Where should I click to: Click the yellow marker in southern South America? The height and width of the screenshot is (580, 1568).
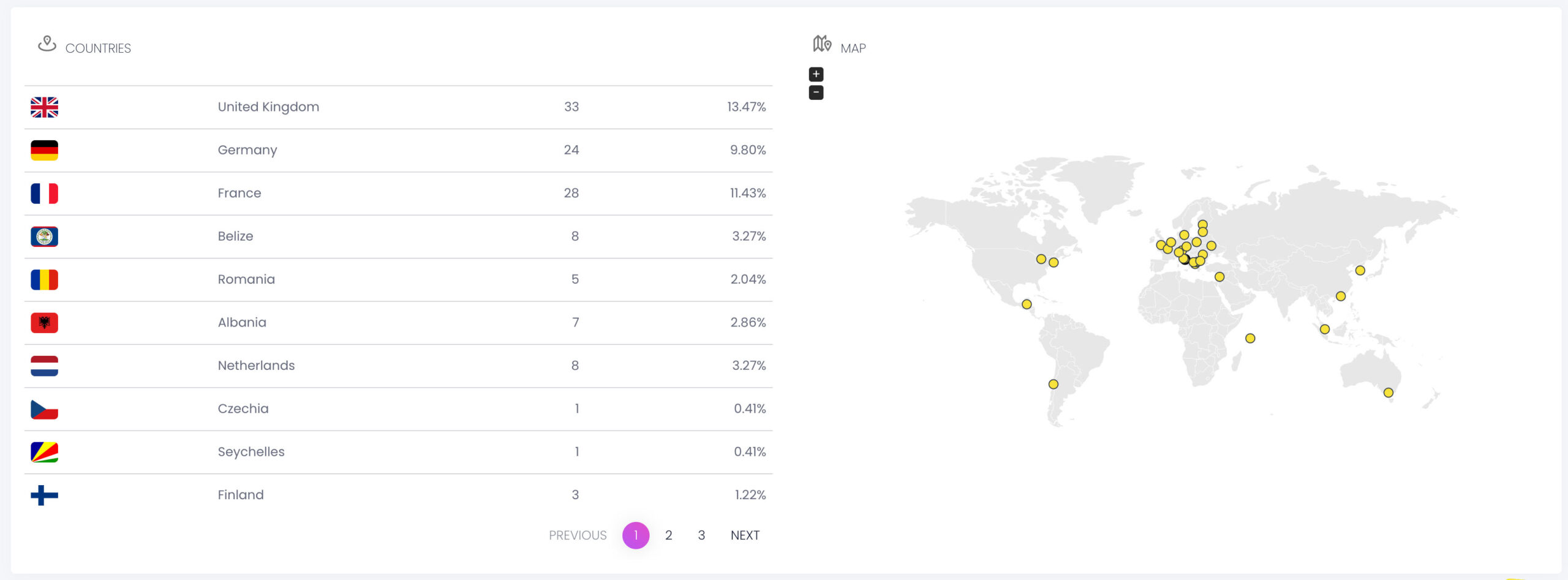click(1053, 384)
